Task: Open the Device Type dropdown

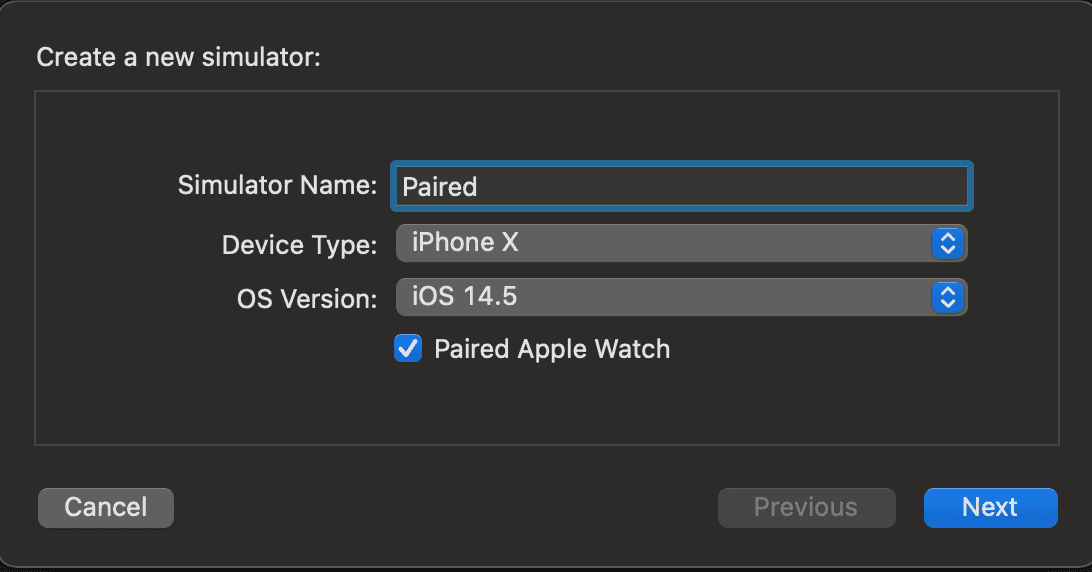Action: click(680, 243)
